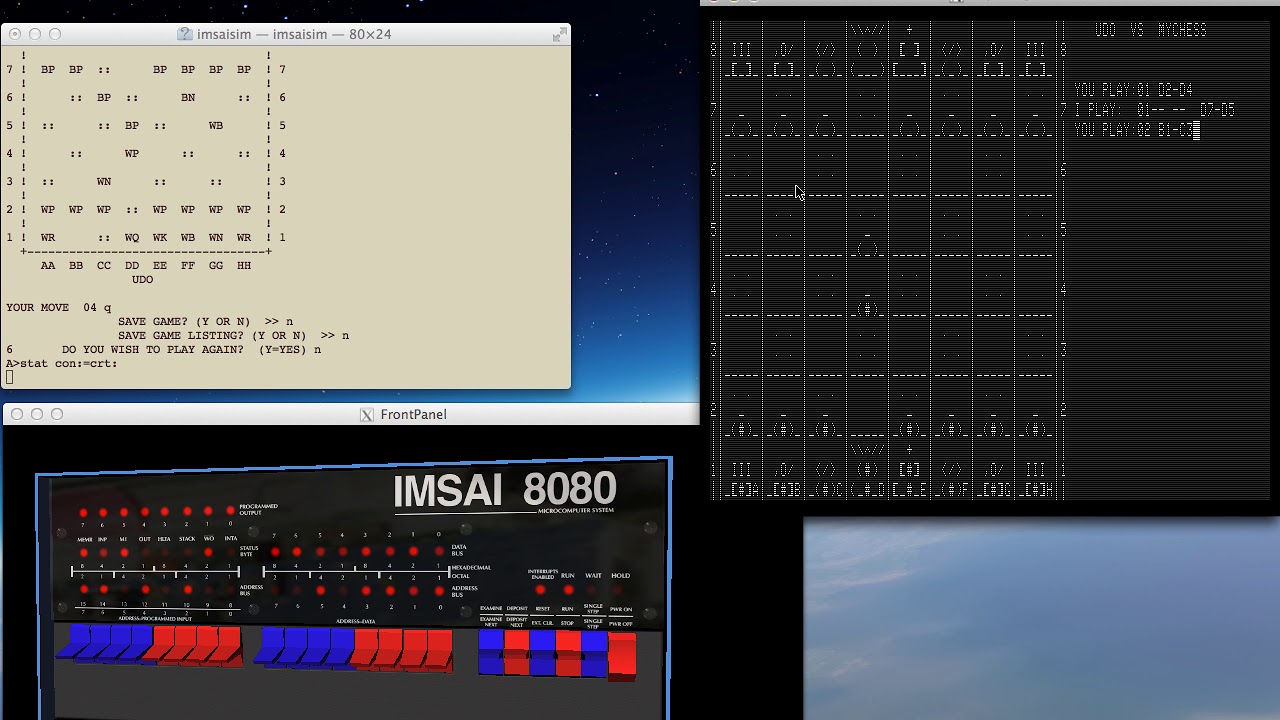Flip red address-data switch 2
The width and height of the screenshot is (1280, 720).
pos(388,650)
